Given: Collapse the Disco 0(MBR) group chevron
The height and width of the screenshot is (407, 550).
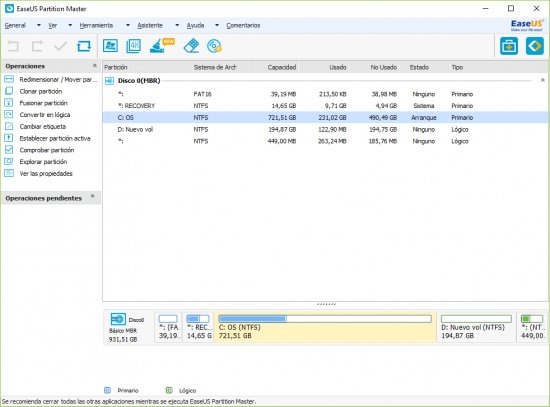Looking at the screenshot, I should coord(543,80).
